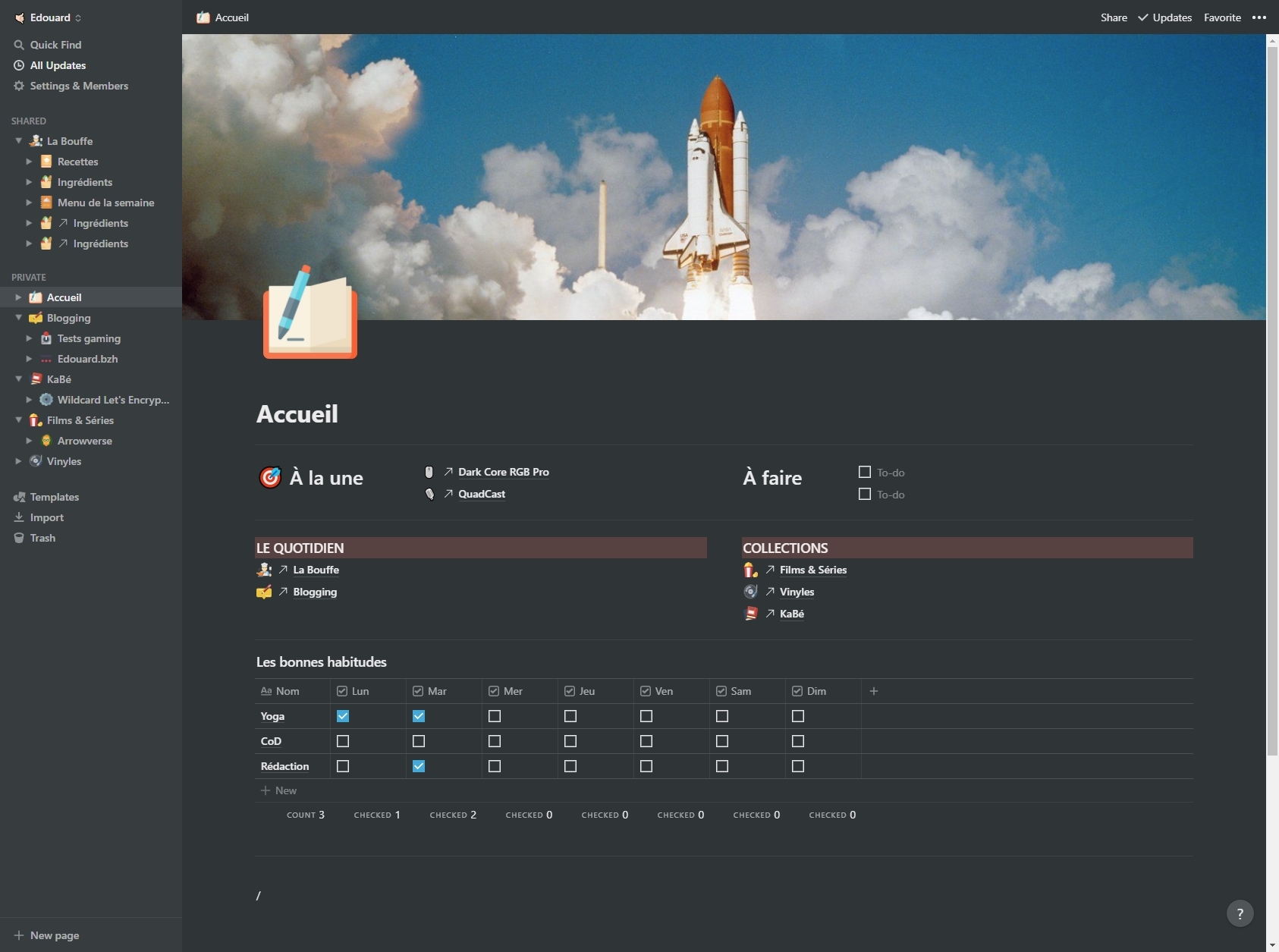Viewport: 1279px width, 952px height.
Task: Click the help question mark button
Action: (x=1240, y=913)
